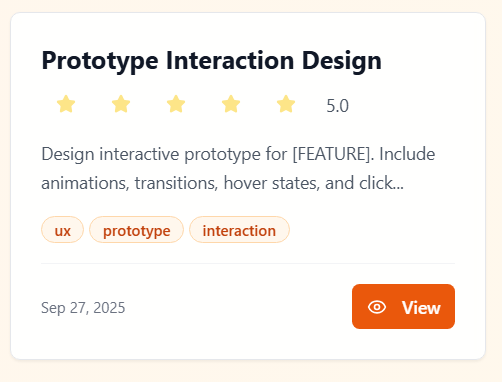Click the 'View' label text
Screen dimensions: 502x382
421,307
